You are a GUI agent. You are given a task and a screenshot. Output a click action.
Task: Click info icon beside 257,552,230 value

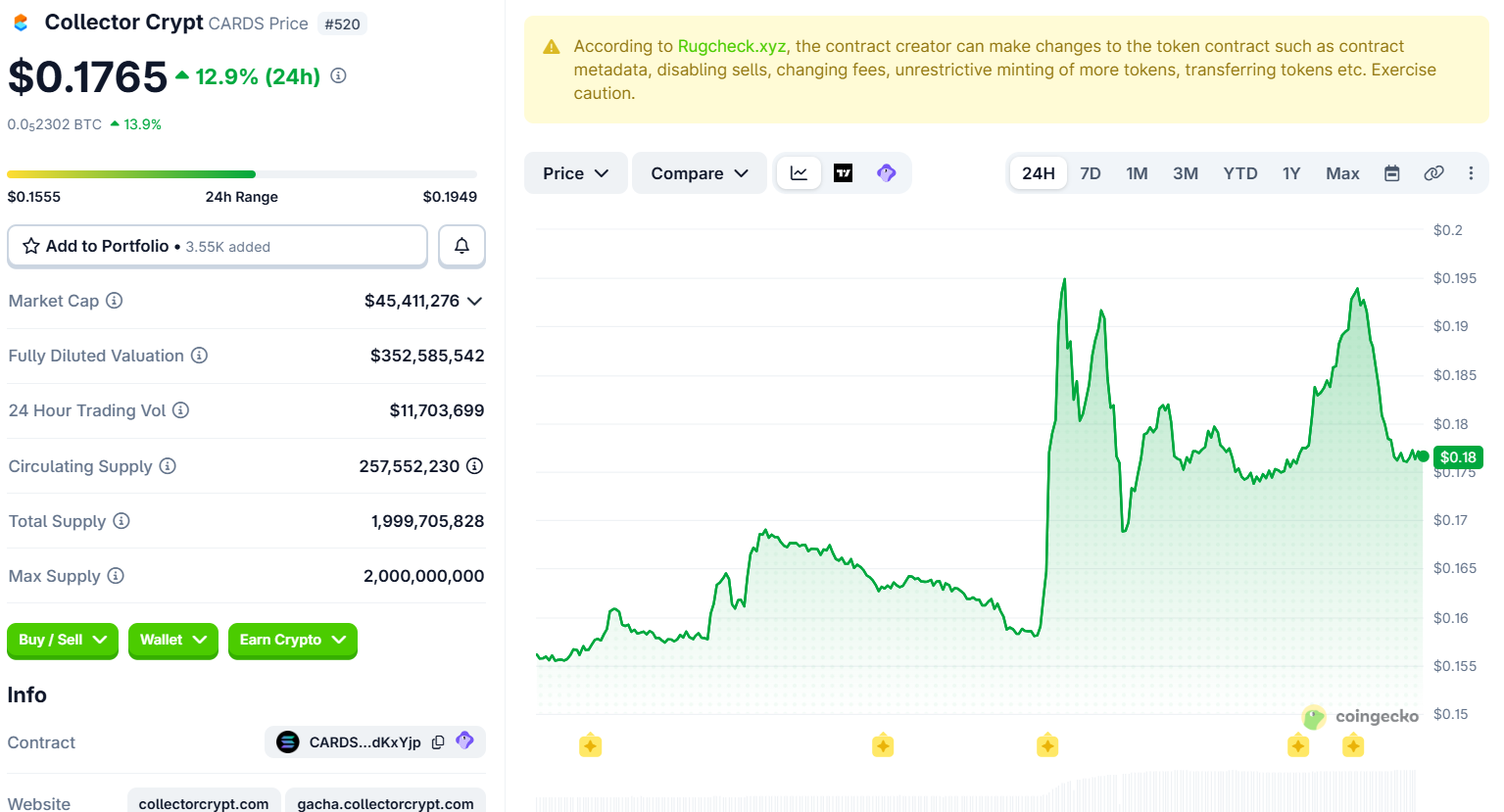point(474,466)
